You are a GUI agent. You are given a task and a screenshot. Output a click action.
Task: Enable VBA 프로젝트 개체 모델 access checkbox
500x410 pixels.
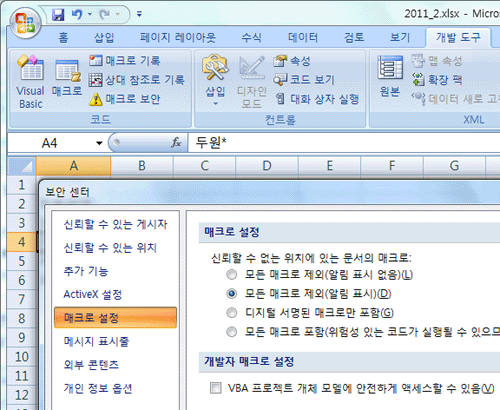click(216, 388)
